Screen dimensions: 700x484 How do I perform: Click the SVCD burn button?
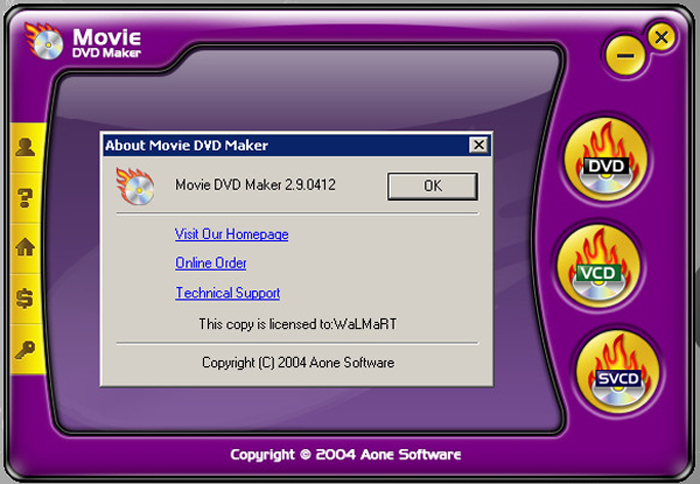(x=618, y=372)
